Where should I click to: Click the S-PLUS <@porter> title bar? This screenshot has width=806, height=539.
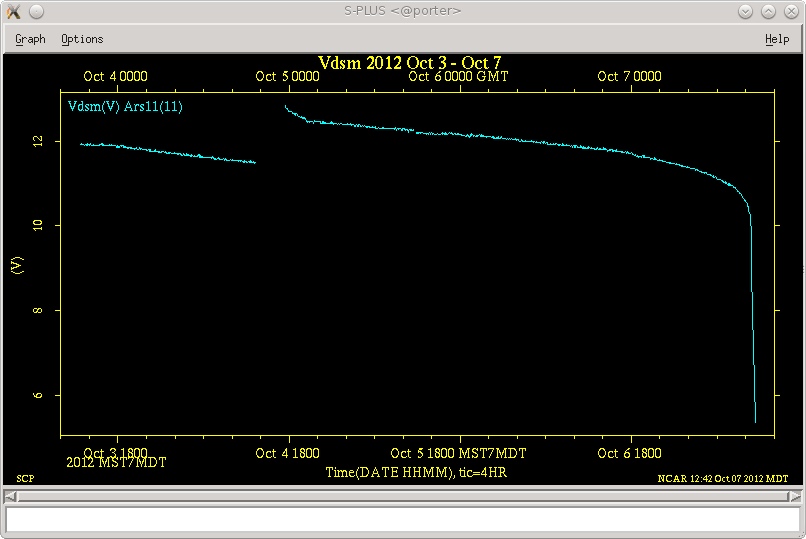point(402,11)
